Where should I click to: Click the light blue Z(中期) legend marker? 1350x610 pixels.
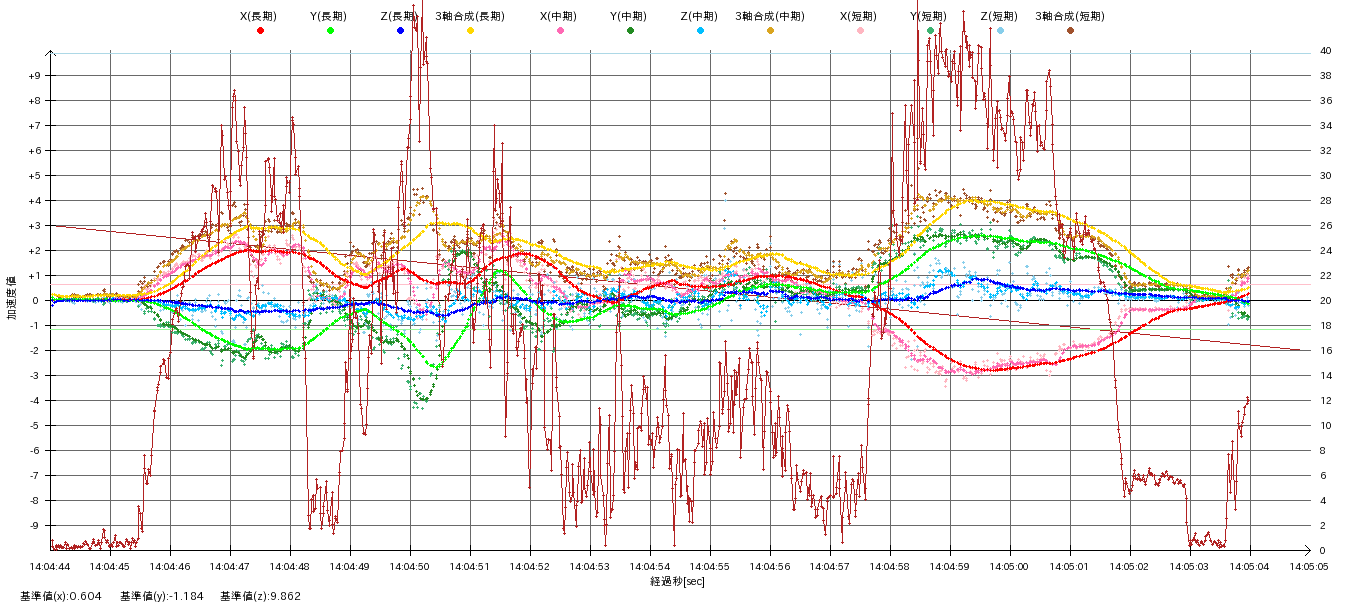pos(700,31)
